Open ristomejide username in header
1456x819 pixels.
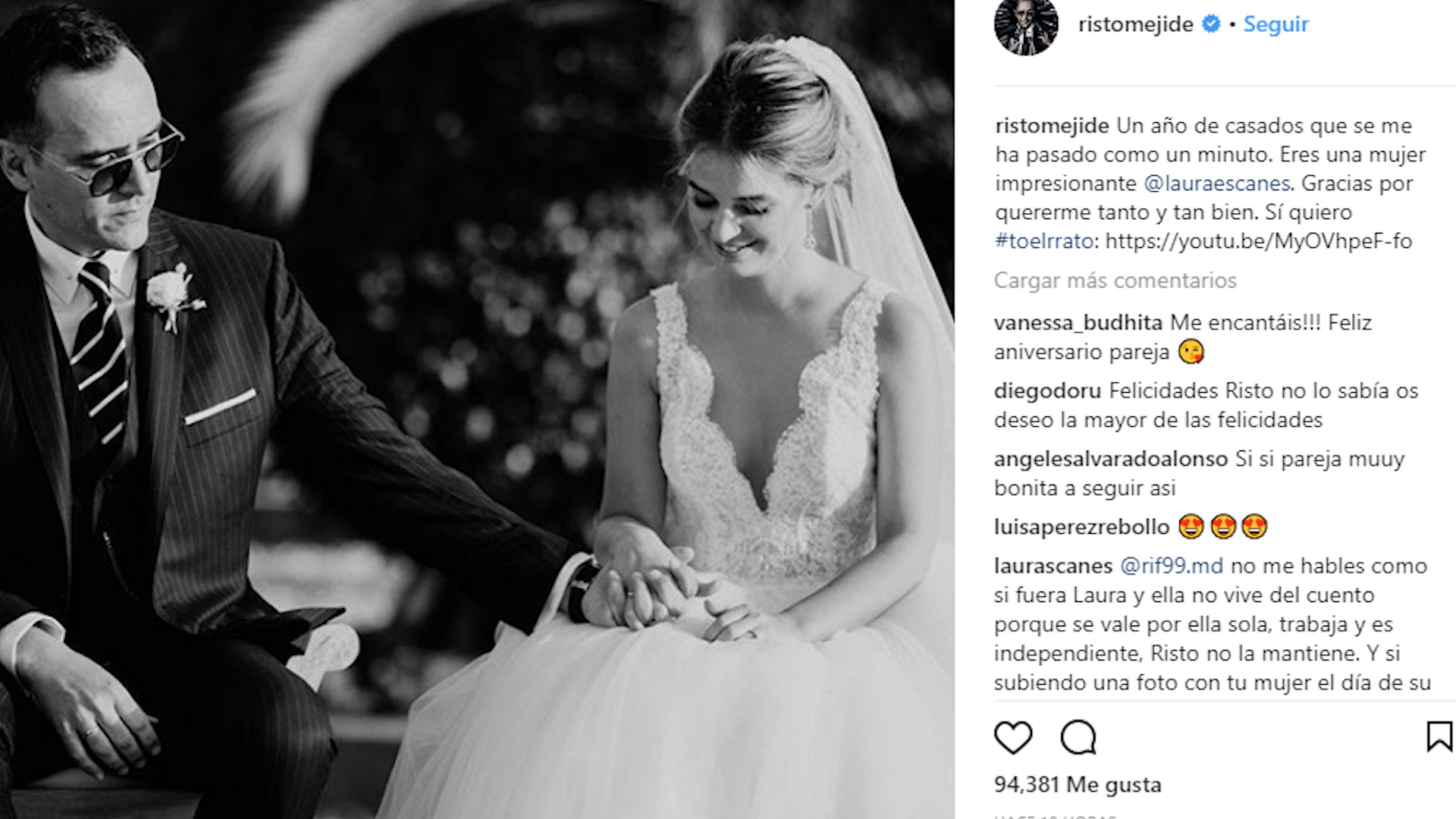tap(1135, 24)
